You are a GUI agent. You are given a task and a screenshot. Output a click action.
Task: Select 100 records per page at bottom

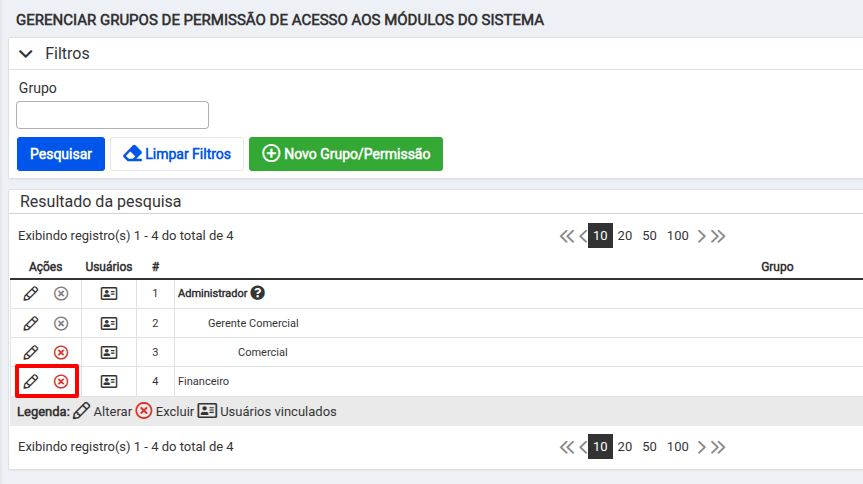tap(678, 447)
